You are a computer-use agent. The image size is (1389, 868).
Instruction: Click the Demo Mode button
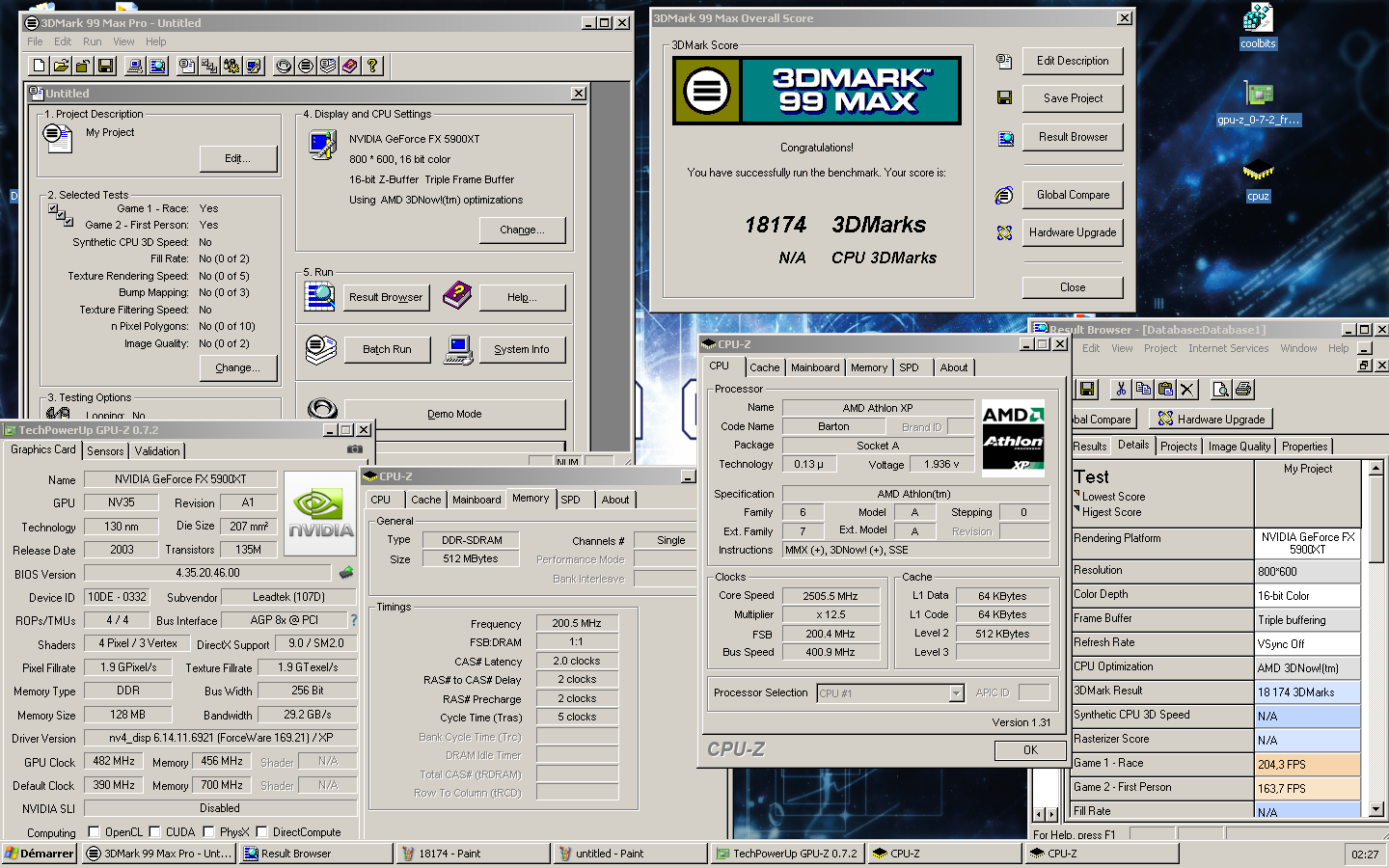tap(454, 414)
